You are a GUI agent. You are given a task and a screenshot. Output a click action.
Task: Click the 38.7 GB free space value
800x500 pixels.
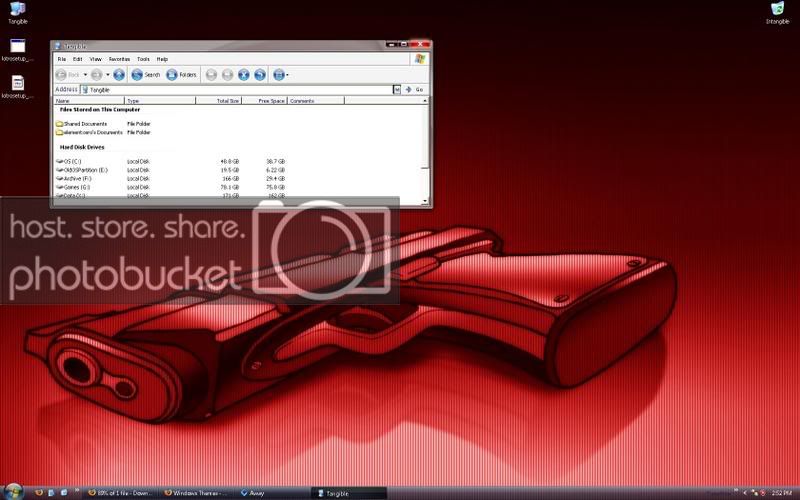(276, 161)
